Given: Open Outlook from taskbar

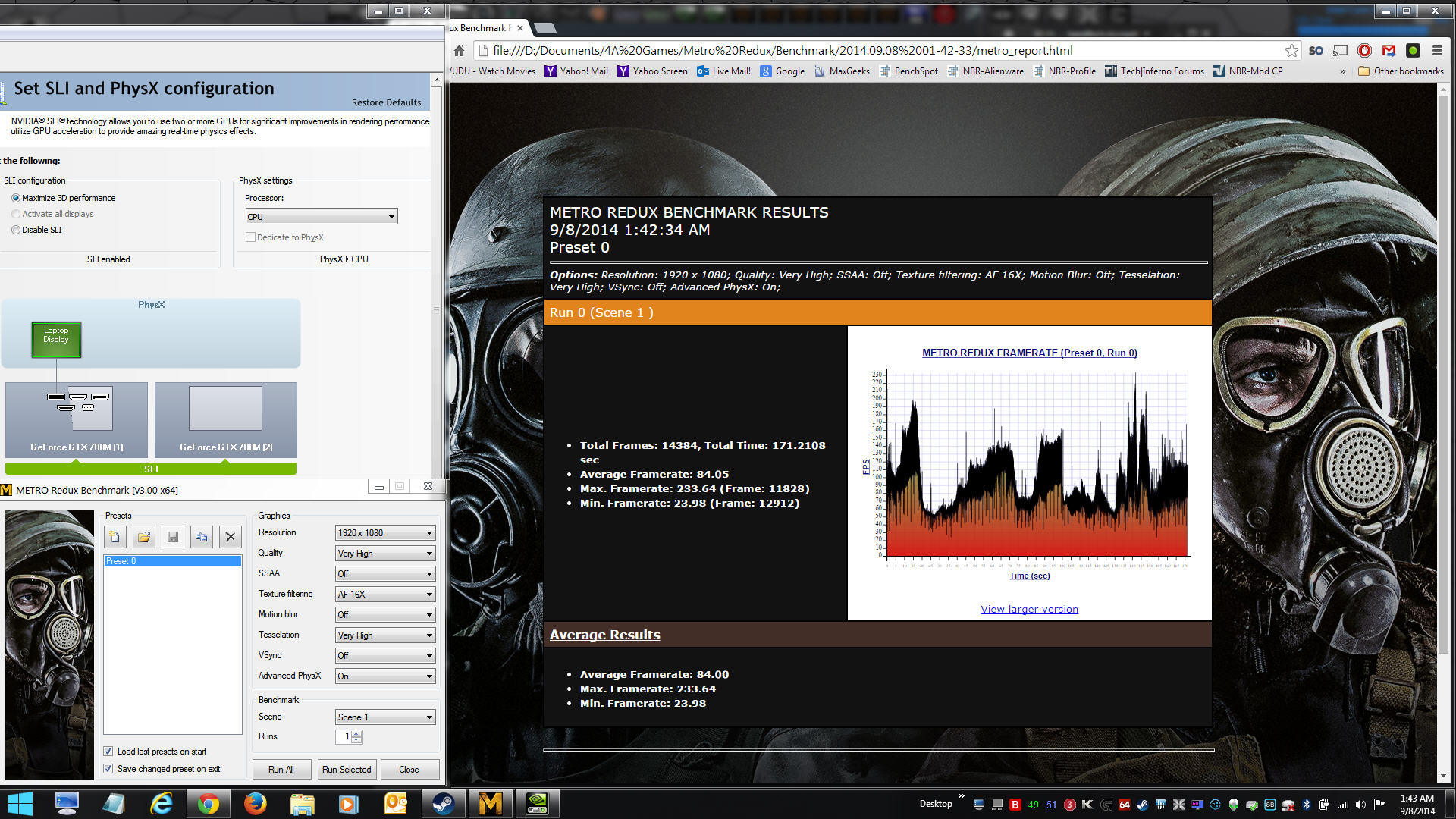Looking at the screenshot, I should pos(396,803).
